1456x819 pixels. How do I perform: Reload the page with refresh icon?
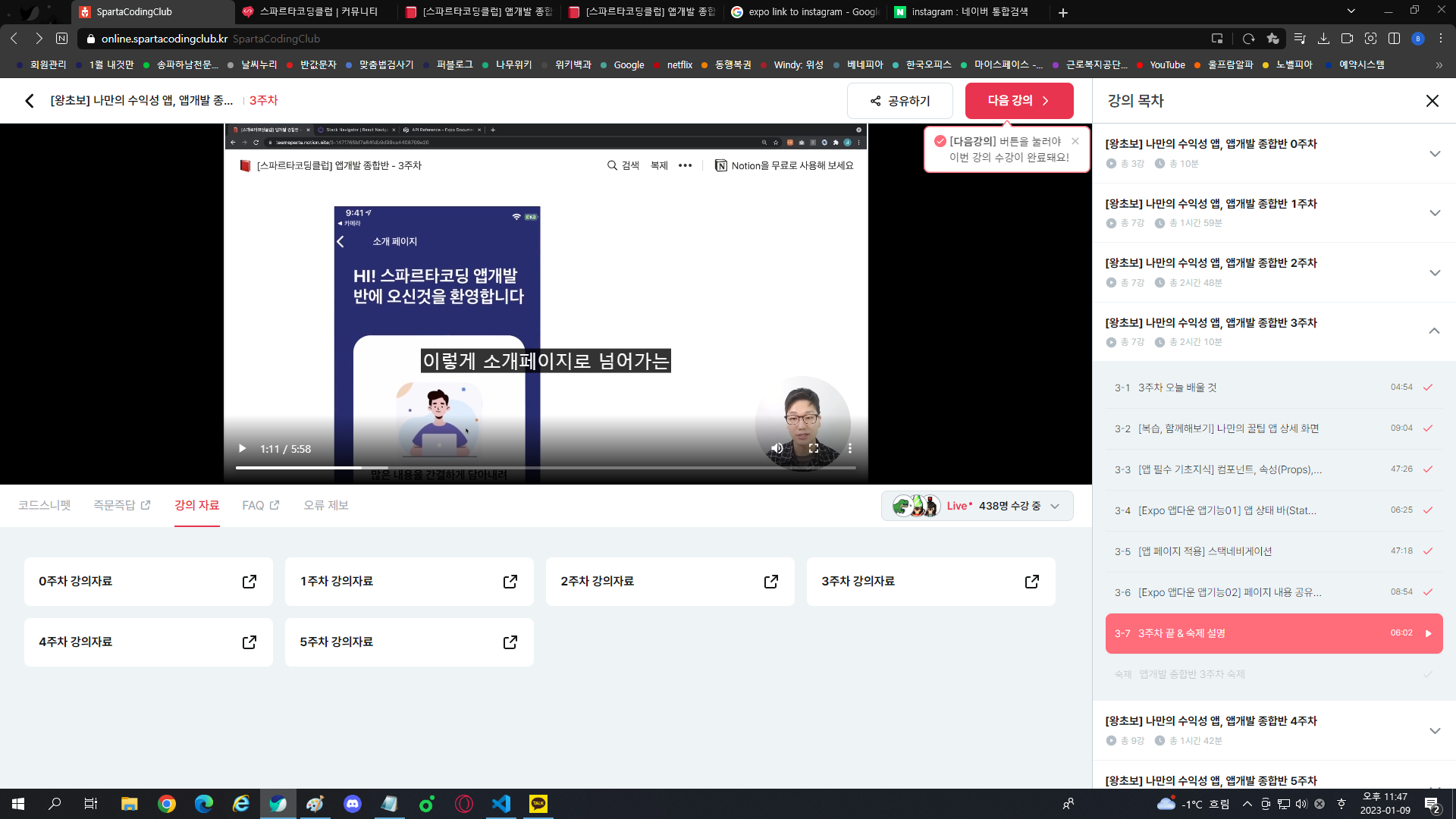coord(1249,39)
